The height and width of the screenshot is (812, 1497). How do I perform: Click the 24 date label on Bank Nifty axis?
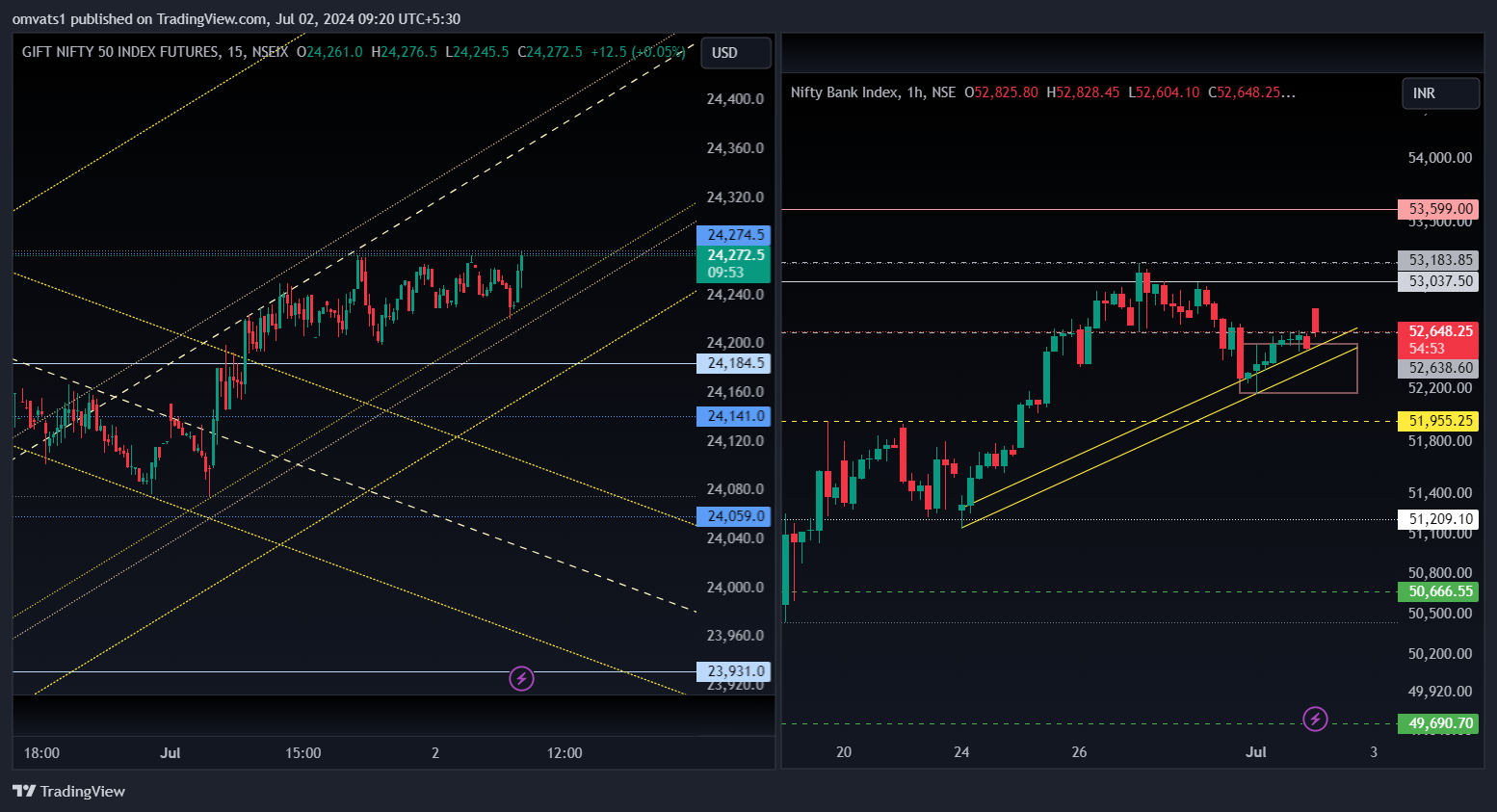(961, 752)
